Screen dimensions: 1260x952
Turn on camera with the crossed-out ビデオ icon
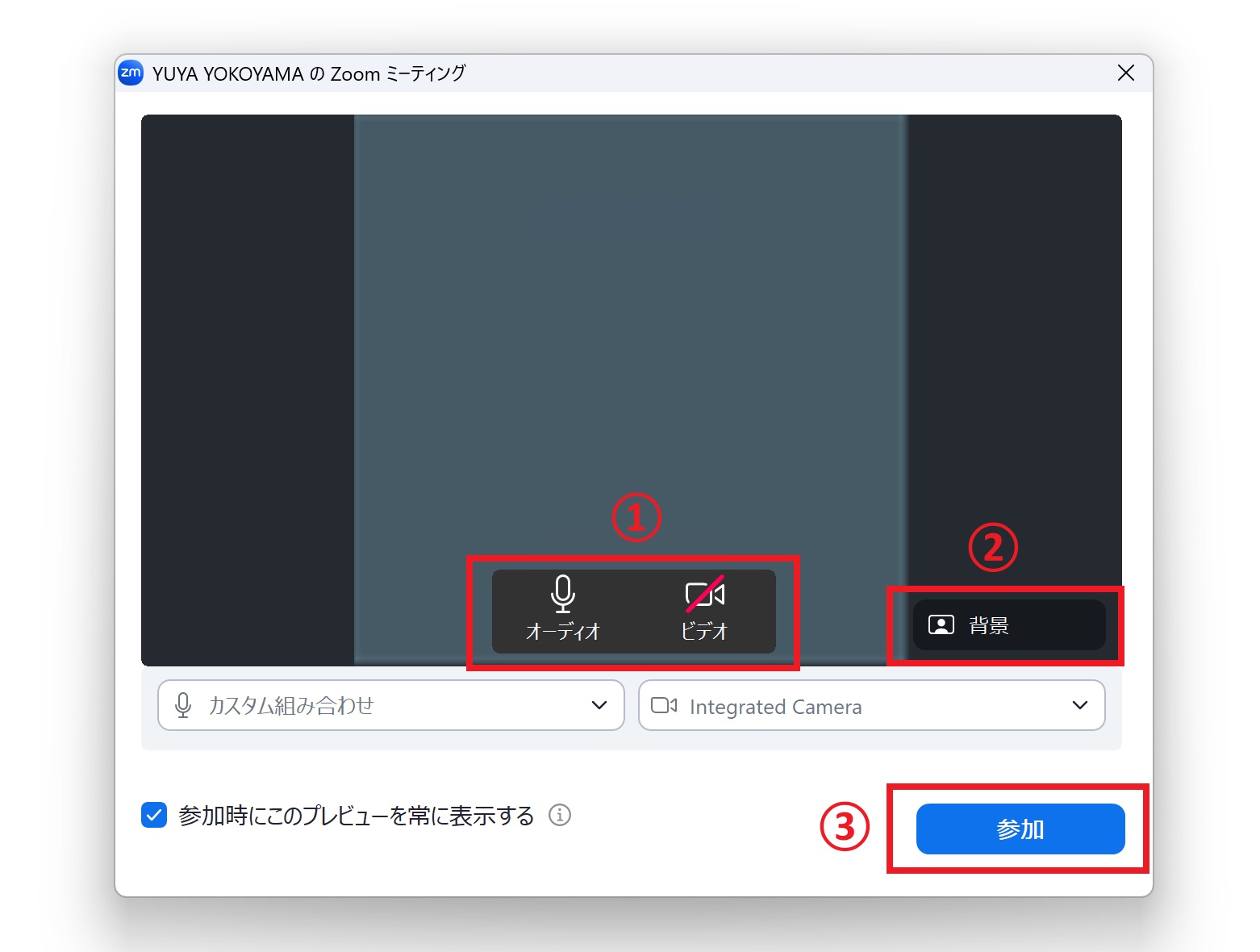(x=704, y=594)
